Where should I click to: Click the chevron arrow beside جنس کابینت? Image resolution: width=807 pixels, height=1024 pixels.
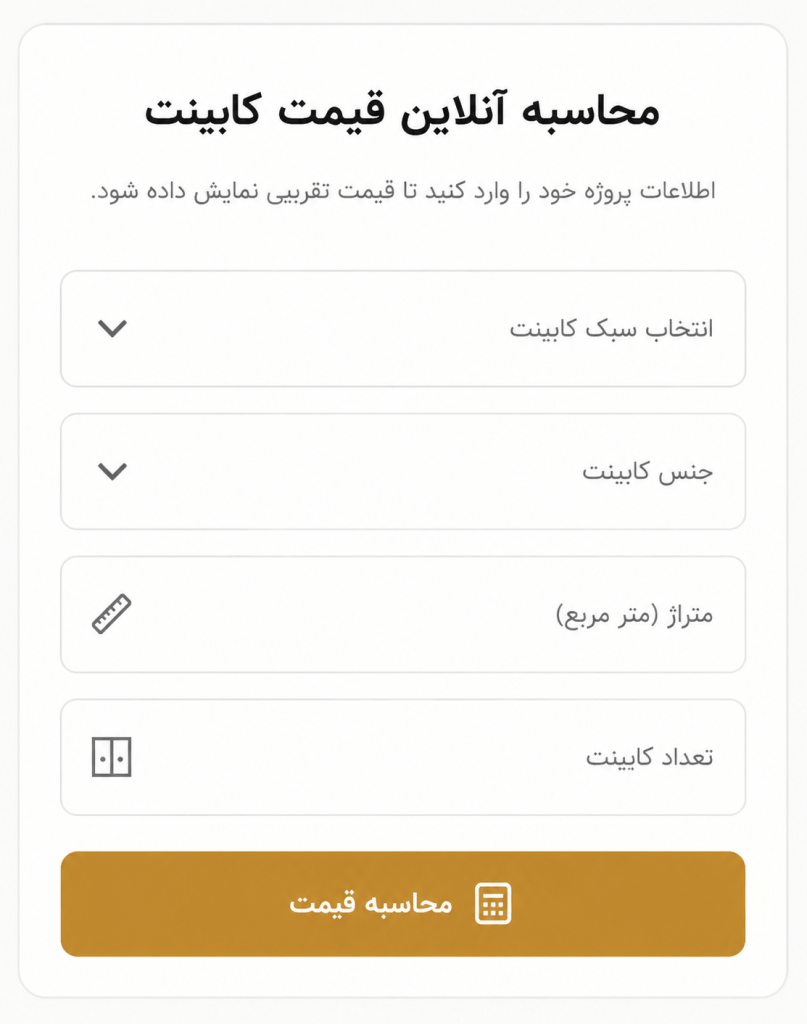point(112,471)
